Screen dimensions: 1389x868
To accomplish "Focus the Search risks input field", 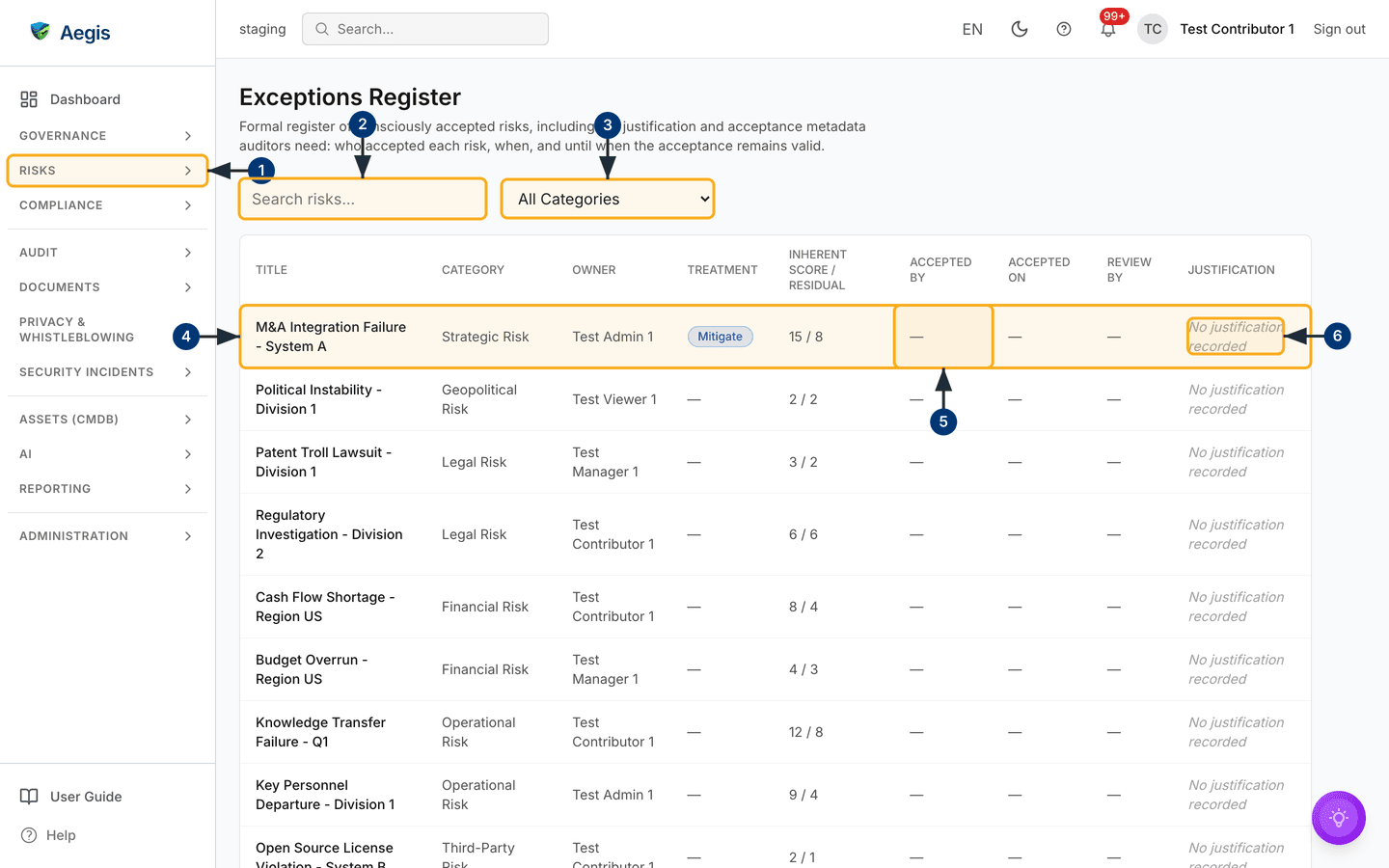I will (x=363, y=199).
